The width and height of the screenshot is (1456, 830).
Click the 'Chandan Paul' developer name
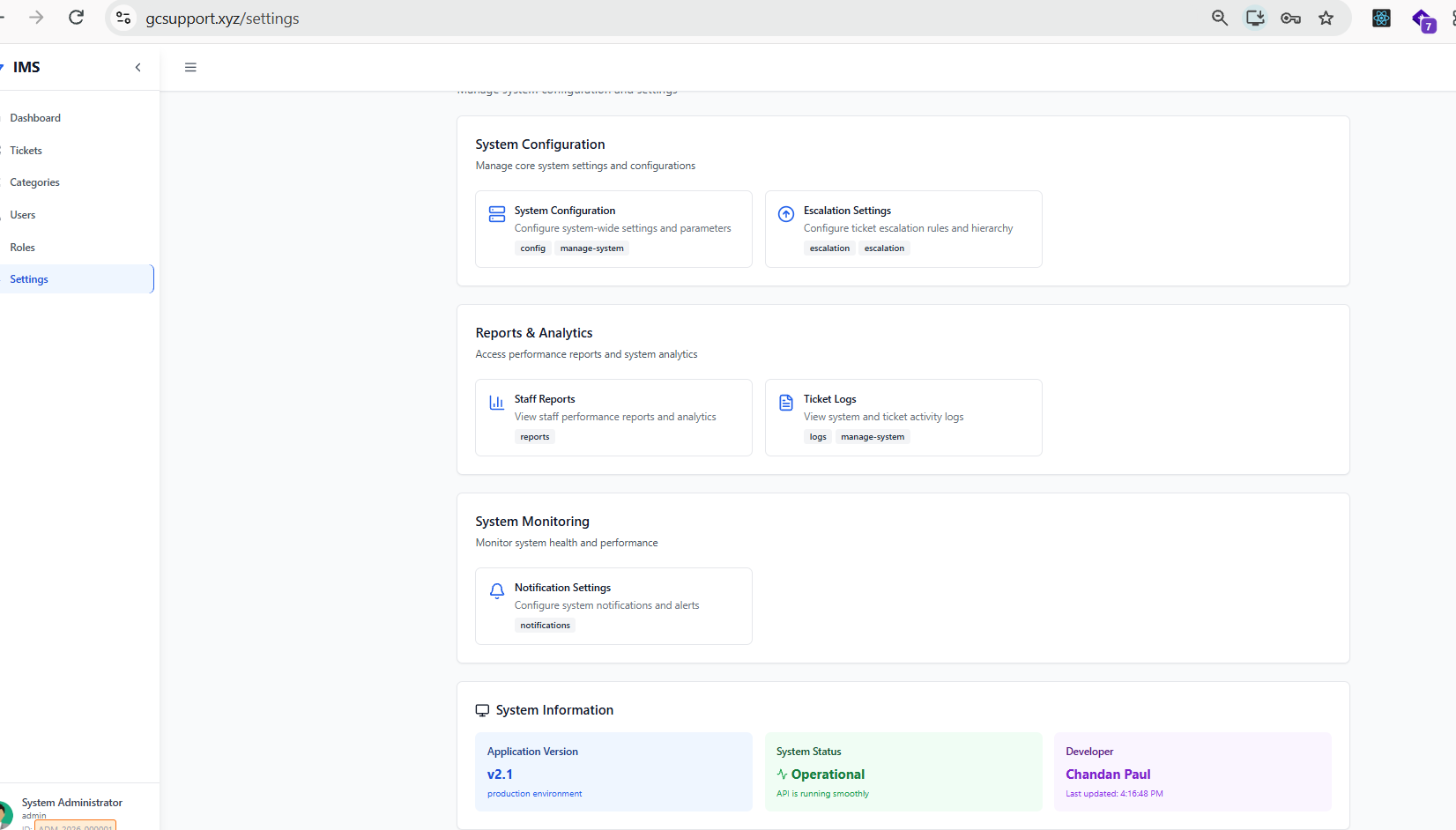point(1108,774)
